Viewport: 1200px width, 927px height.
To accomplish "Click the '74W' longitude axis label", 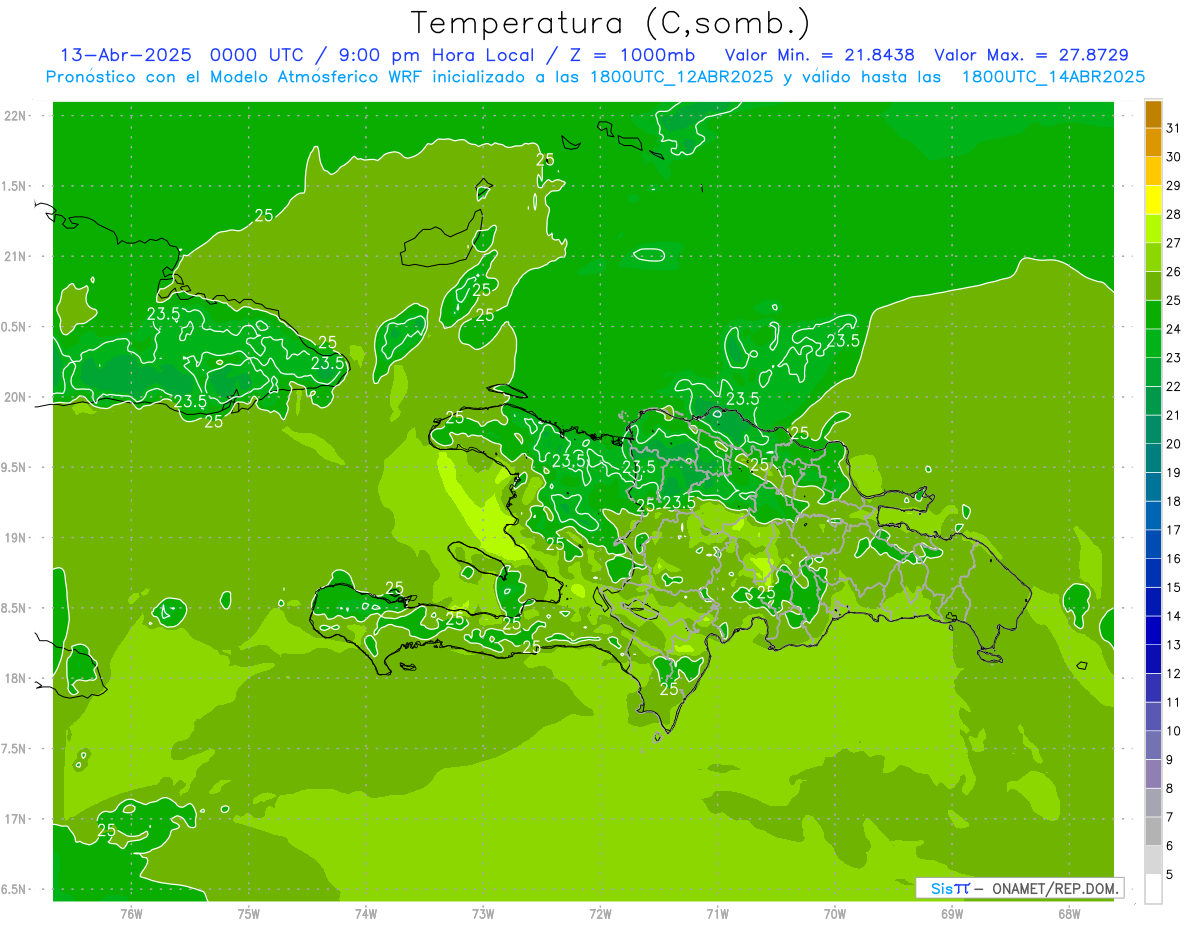I will click(x=365, y=914).
